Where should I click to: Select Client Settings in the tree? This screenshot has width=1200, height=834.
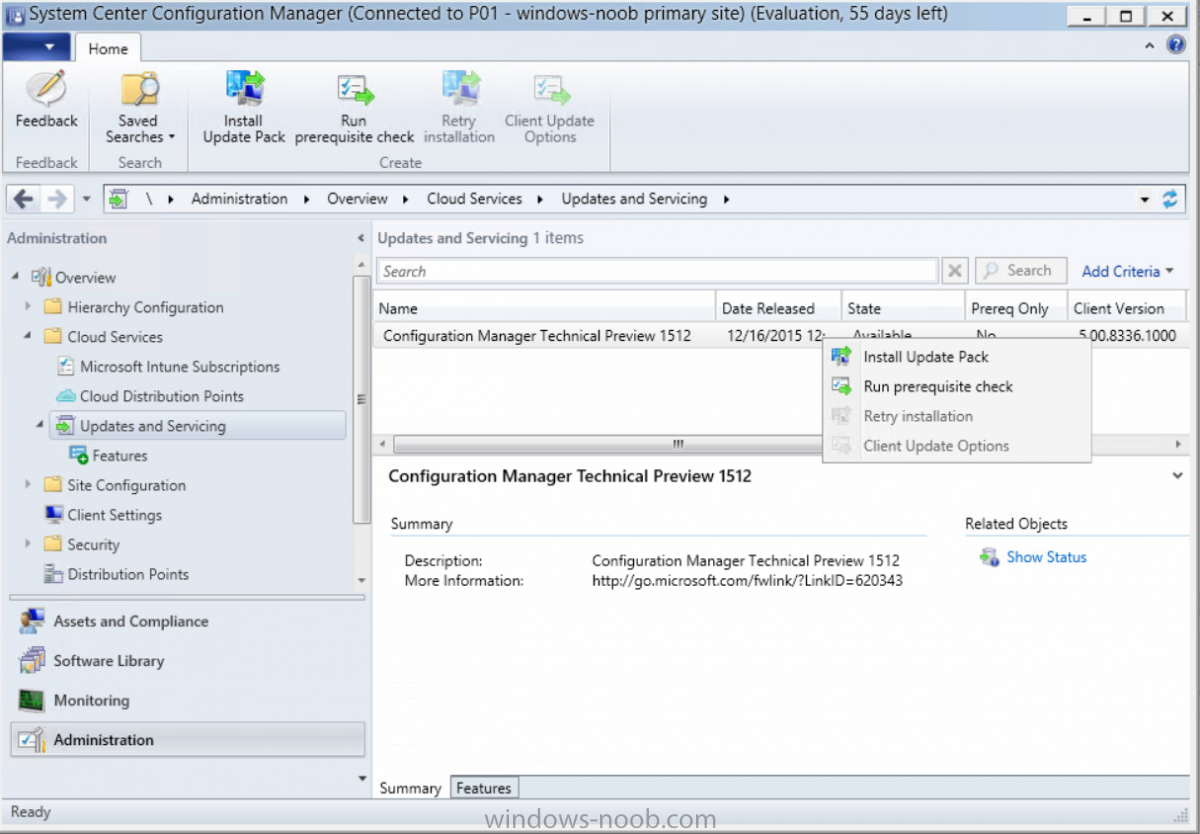(103, 515)
